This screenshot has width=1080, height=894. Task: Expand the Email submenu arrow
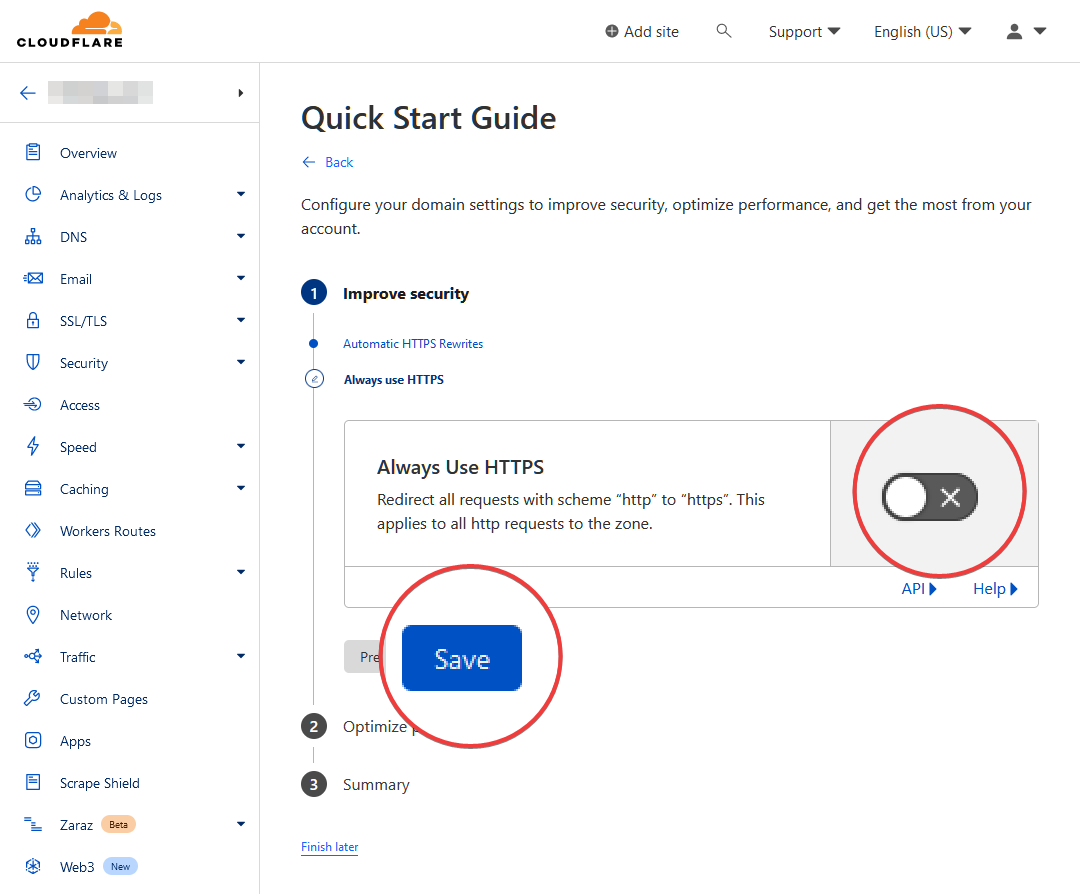[240, 278]
